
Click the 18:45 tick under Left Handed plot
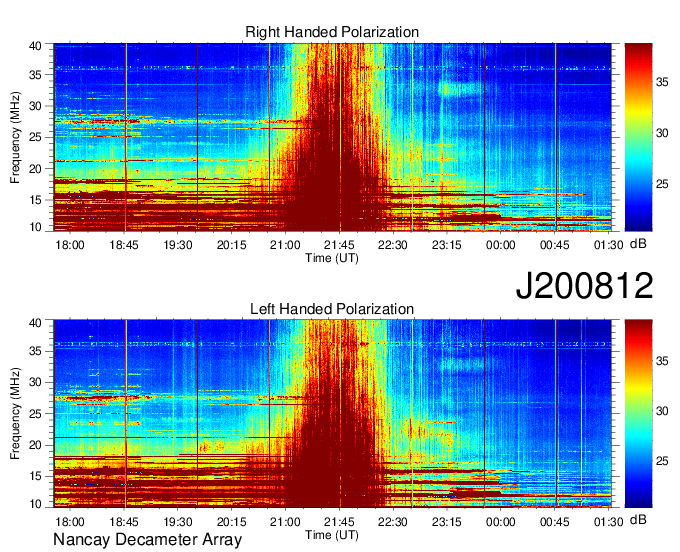tap(124, 522)
